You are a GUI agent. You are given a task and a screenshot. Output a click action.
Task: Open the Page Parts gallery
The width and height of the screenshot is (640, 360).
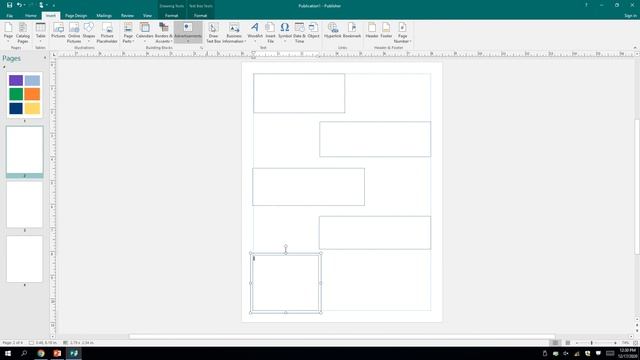pyautogui.click(x=128, y=33)
